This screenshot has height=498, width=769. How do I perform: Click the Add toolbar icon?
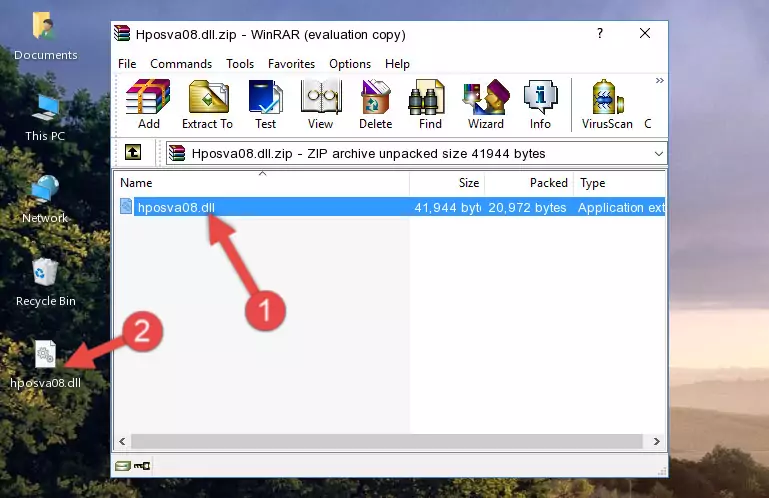(x=148, y=104)
